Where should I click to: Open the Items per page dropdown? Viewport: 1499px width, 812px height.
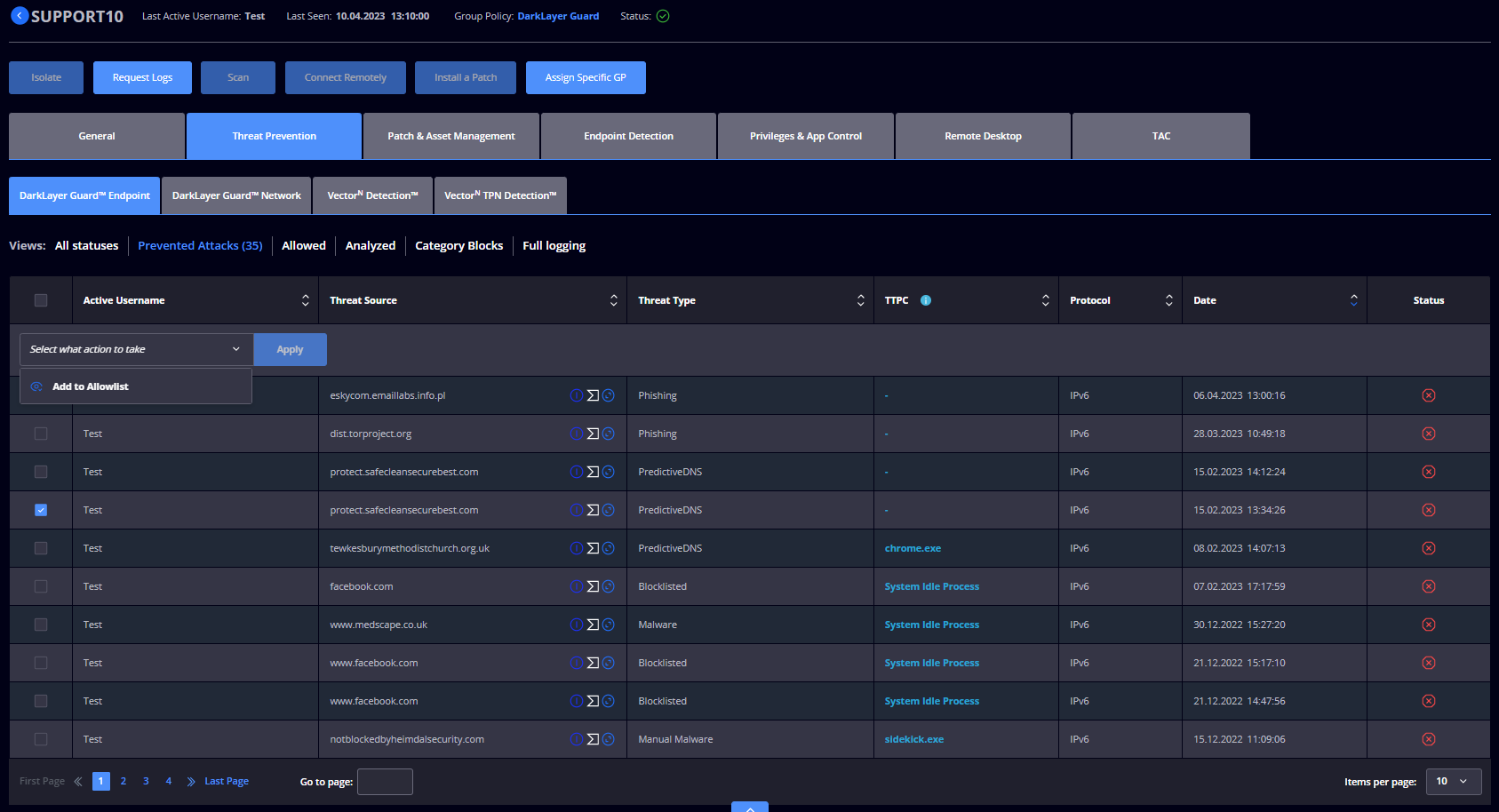click(1454, 782)
